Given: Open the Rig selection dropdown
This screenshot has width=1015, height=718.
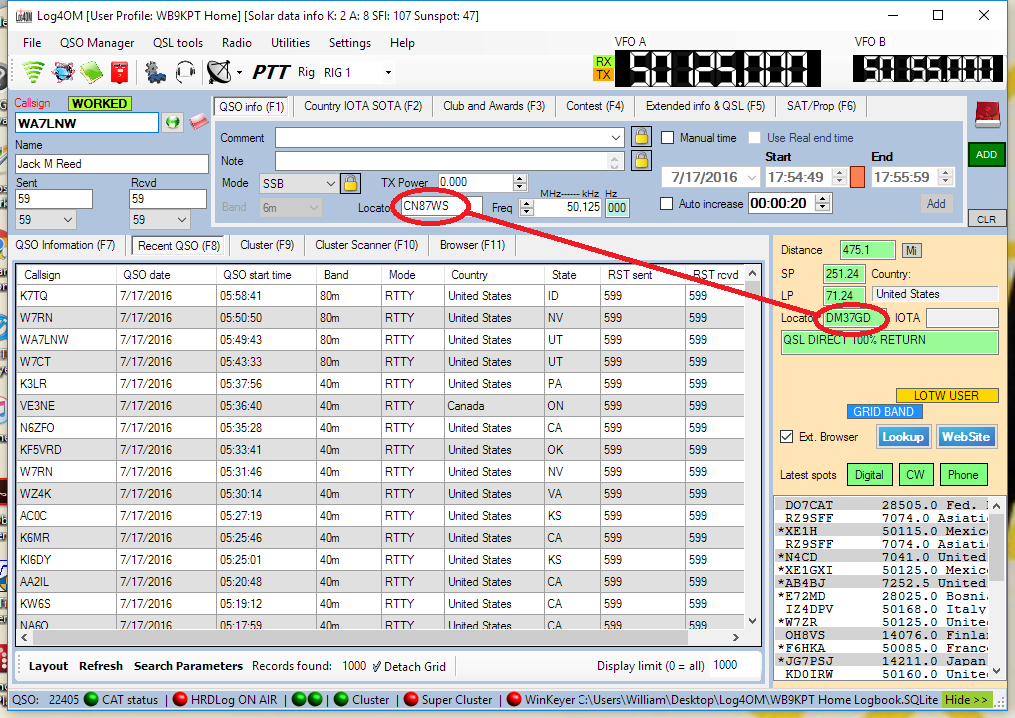Looking at the screenshot, I should [388, 73].
